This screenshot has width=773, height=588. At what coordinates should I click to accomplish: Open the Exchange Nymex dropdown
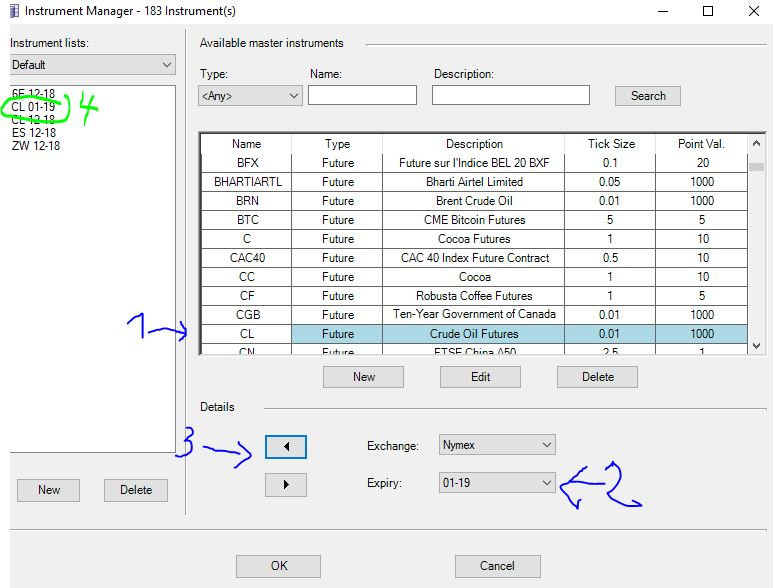pyautogui.click(x=497, y=445)
